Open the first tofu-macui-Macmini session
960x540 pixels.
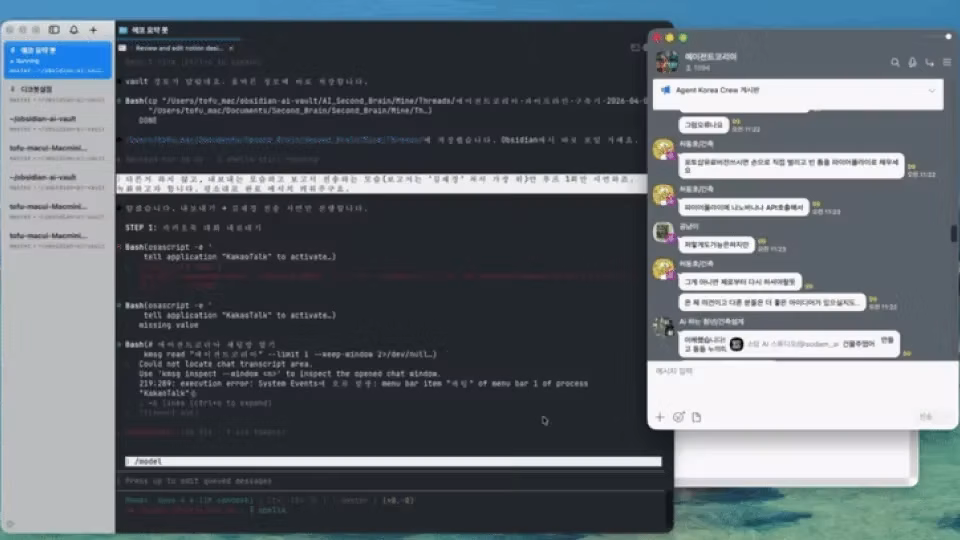58,152
